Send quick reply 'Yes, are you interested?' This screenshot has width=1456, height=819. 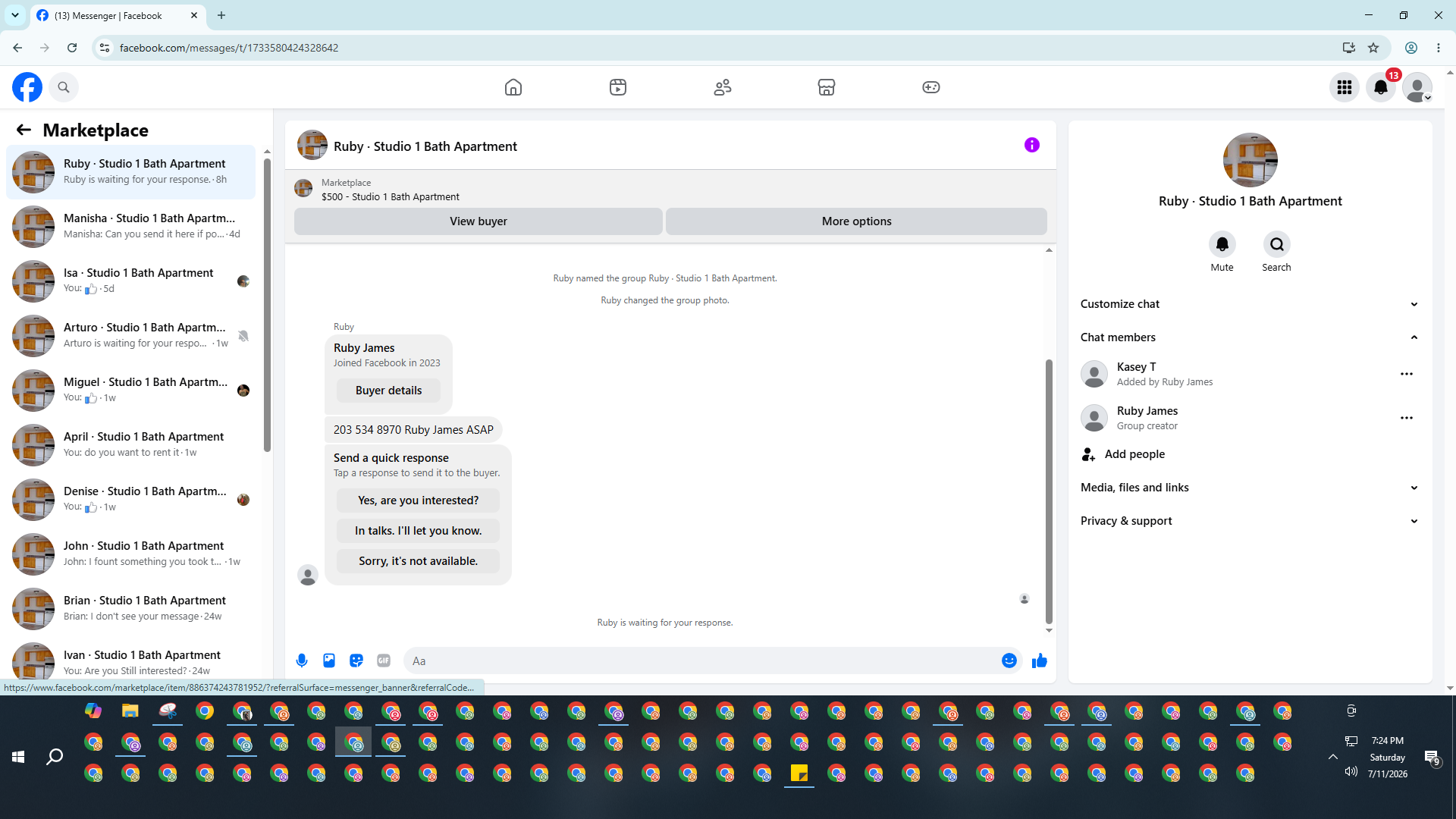[x=419, y=500]
